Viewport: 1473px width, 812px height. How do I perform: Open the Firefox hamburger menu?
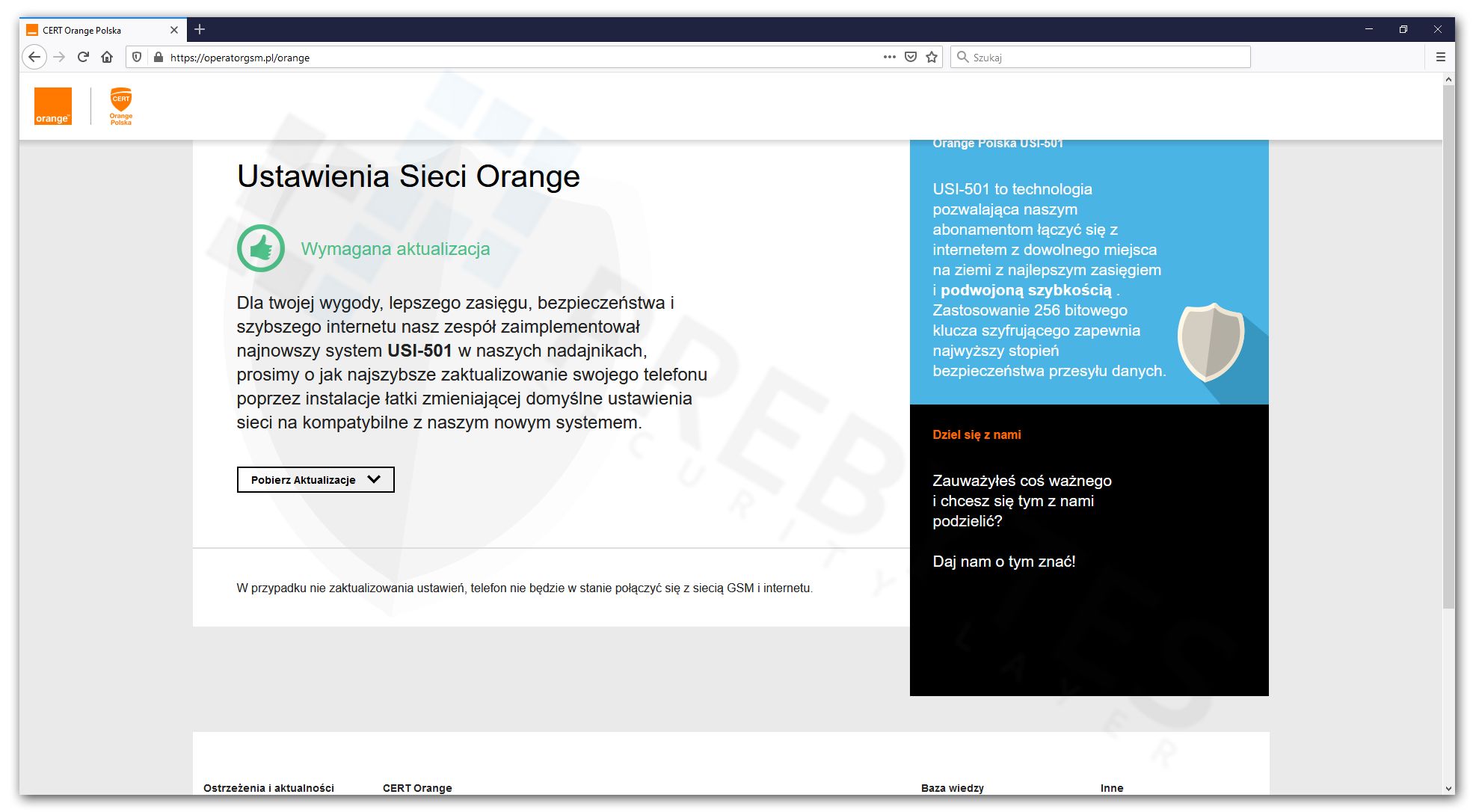point(1440,57)
